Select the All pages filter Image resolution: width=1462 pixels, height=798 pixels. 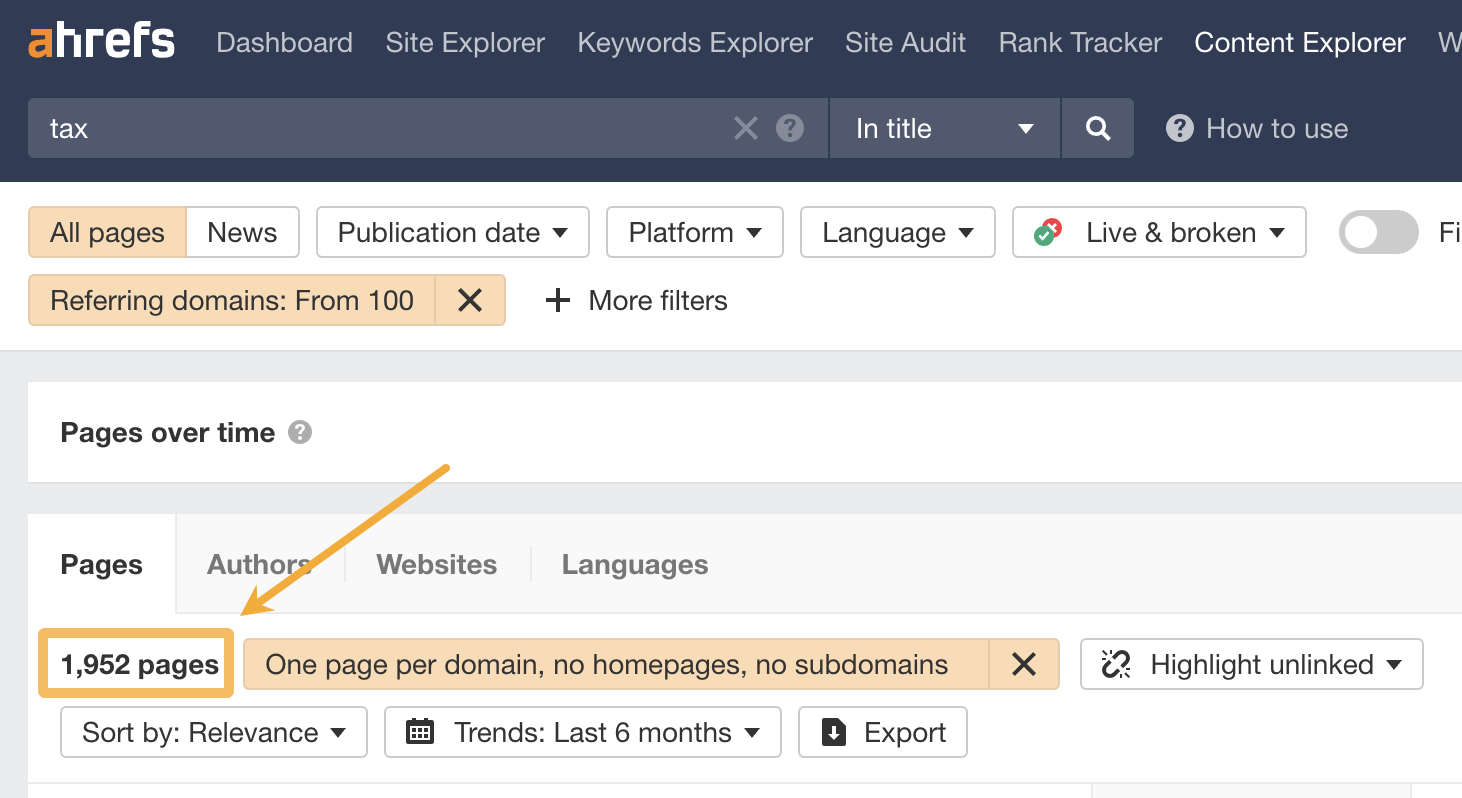[x=107, y=232]
